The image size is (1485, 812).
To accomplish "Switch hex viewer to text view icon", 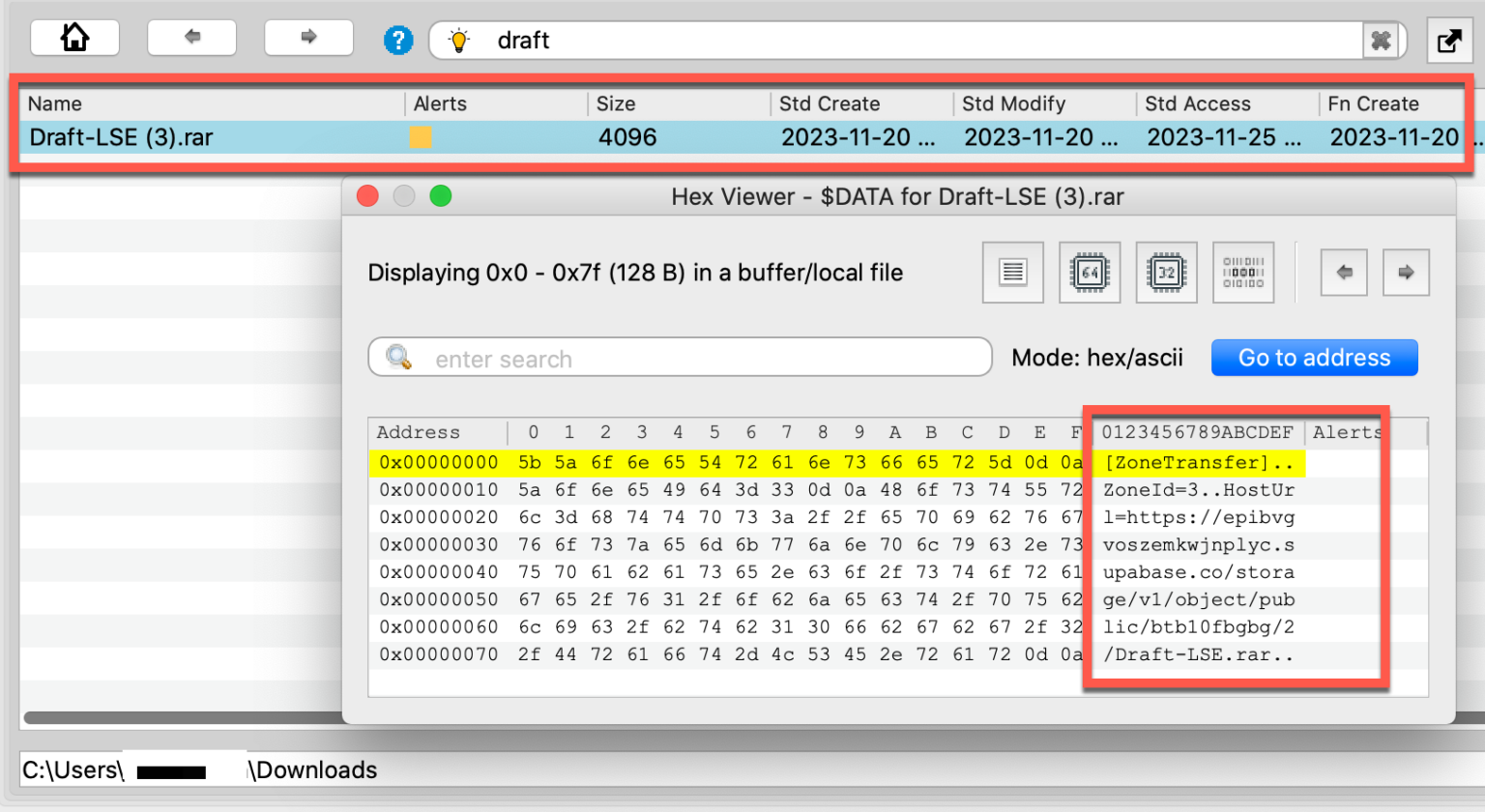I will click(x=1012, y=273).
